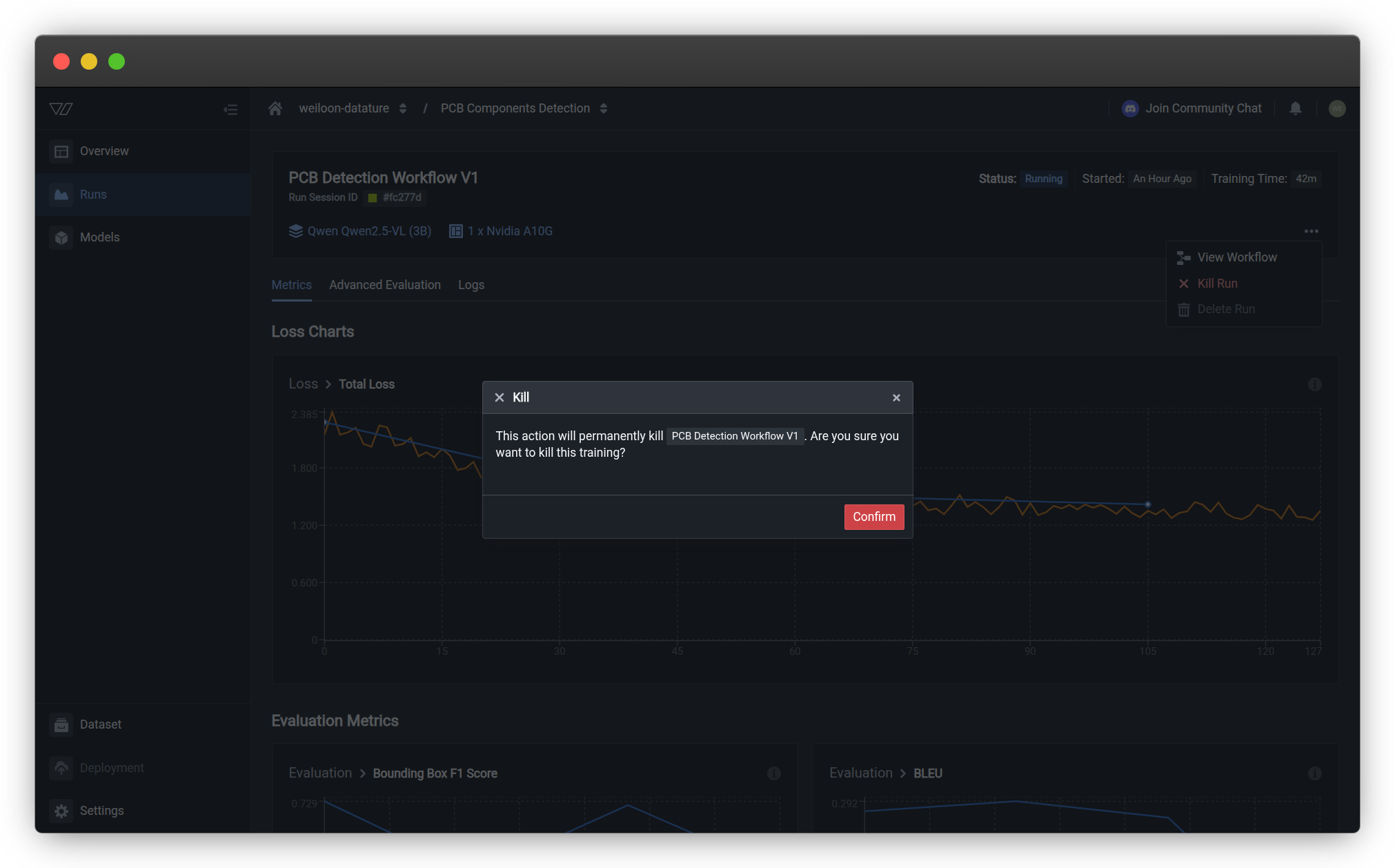Screen dimensions: 1395x868
Task: Click the user avatar icon
Action: pos(1336,108)
